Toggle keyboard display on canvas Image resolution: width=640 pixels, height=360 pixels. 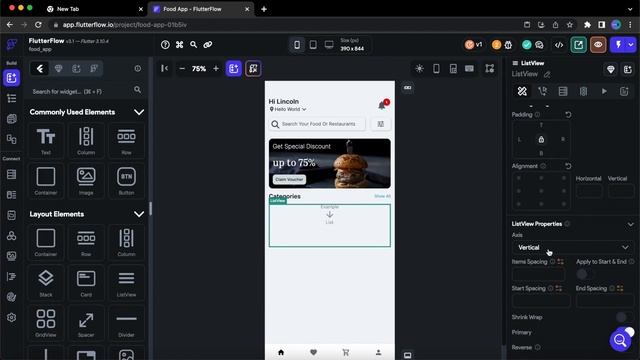coord(469,69)
